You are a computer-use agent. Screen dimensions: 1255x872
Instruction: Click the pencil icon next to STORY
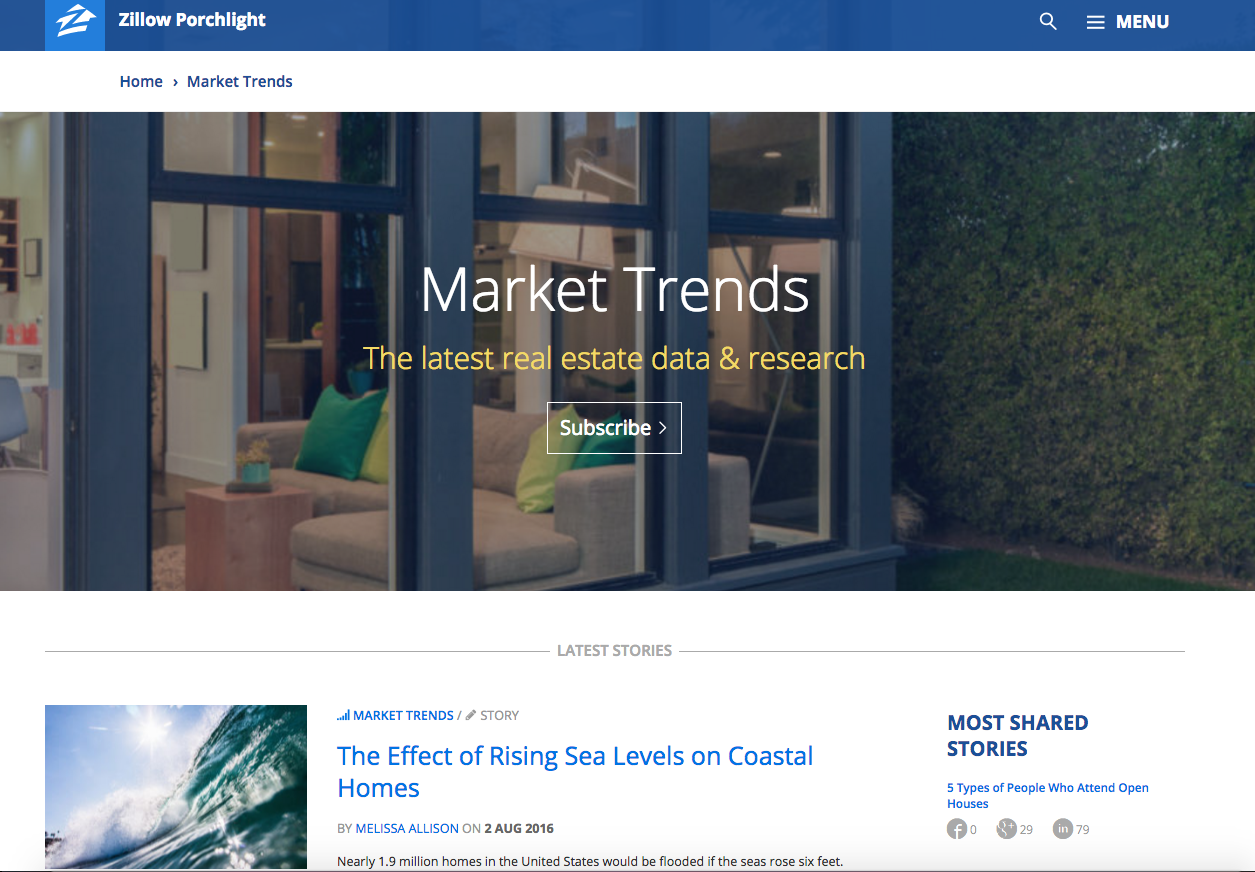[469, 714]
